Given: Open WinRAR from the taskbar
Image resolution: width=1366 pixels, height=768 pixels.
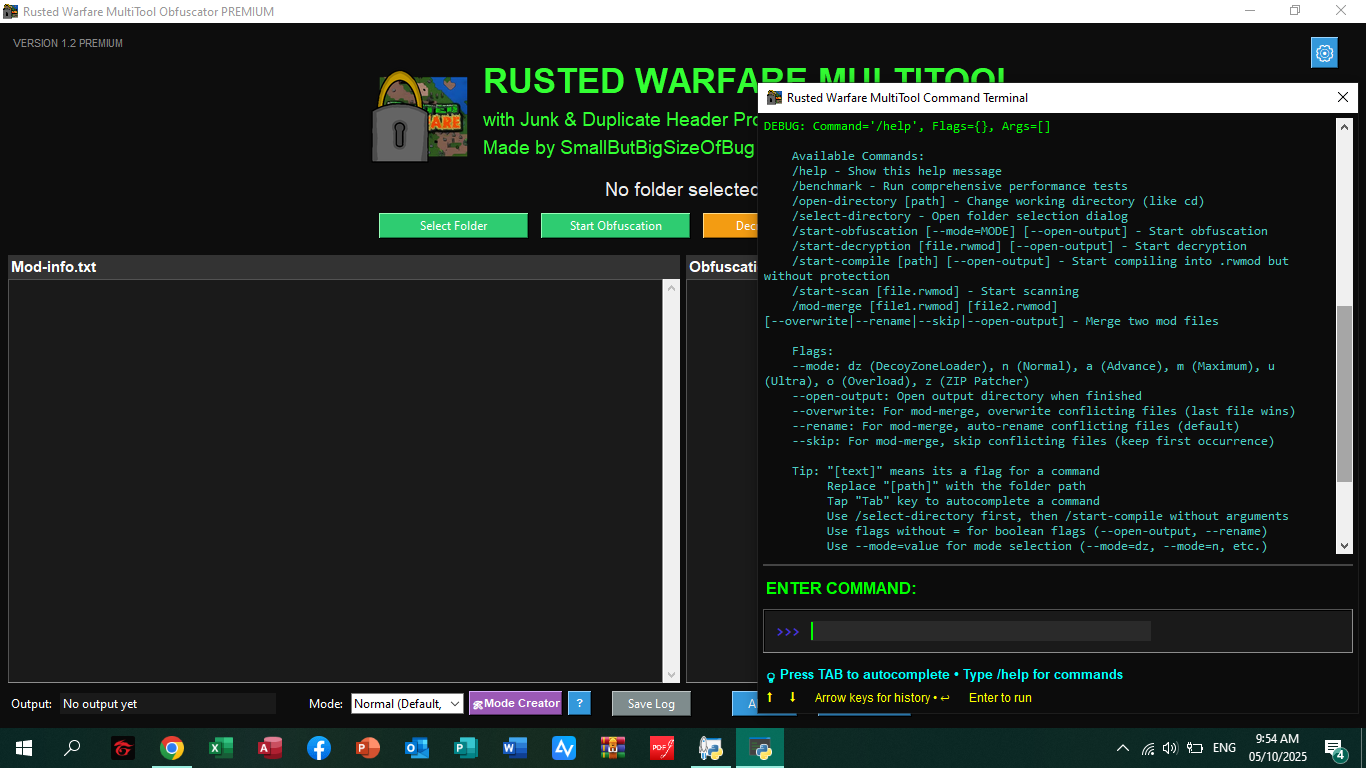Looking at the screenshot, I should click(613, 747).
